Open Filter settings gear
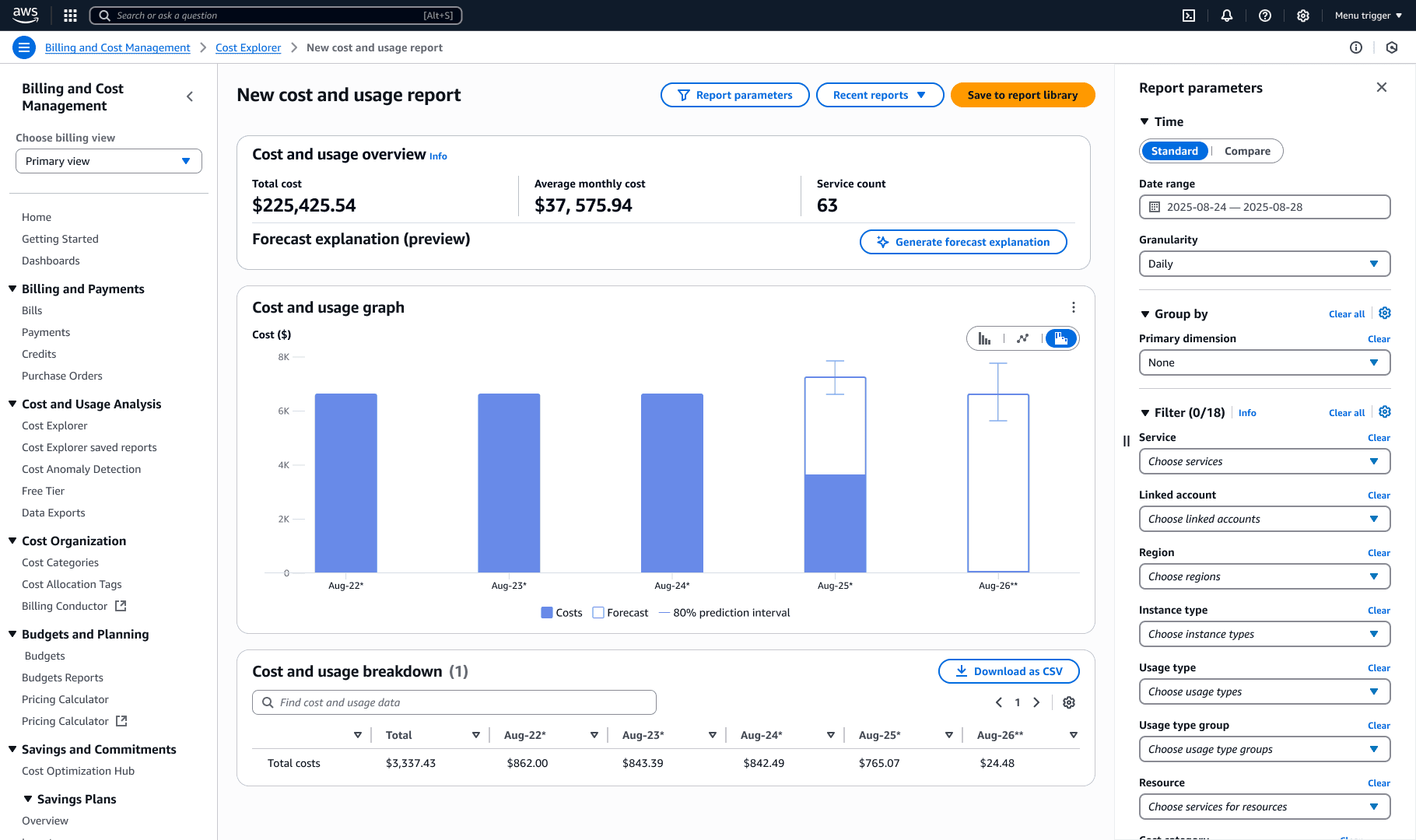Screen dimensions: 1416x840 [1385, 412]
